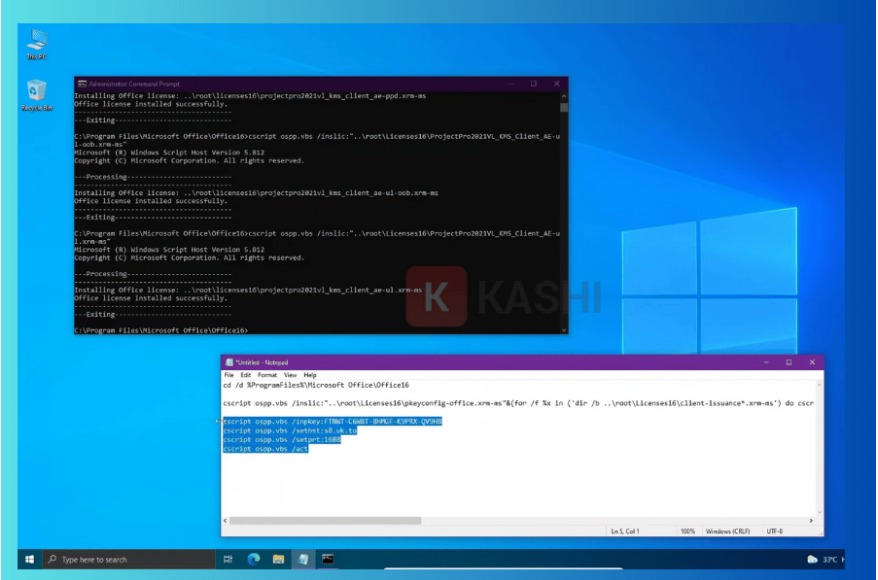Switch to Command Prompt via taskbar icon

tap(328, 559)
